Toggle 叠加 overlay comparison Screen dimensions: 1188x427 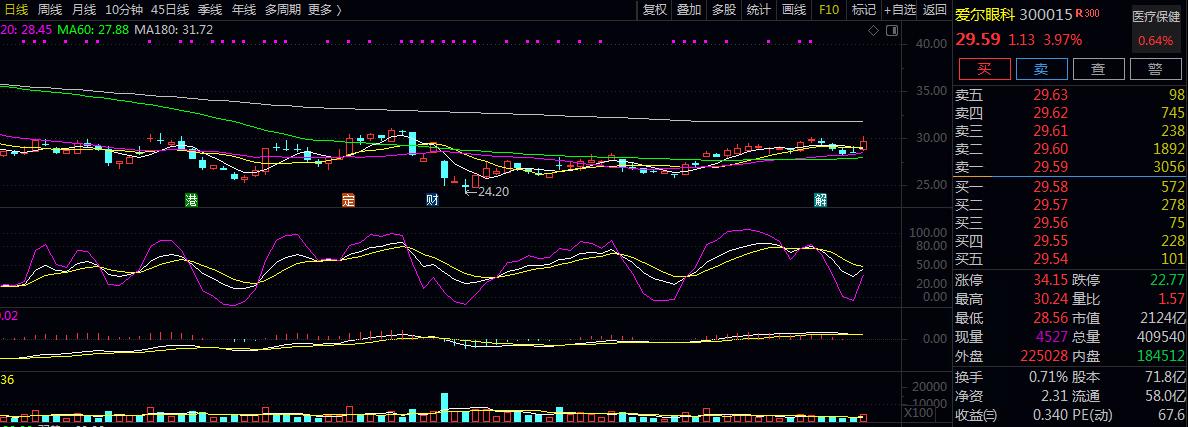point(689,10)
